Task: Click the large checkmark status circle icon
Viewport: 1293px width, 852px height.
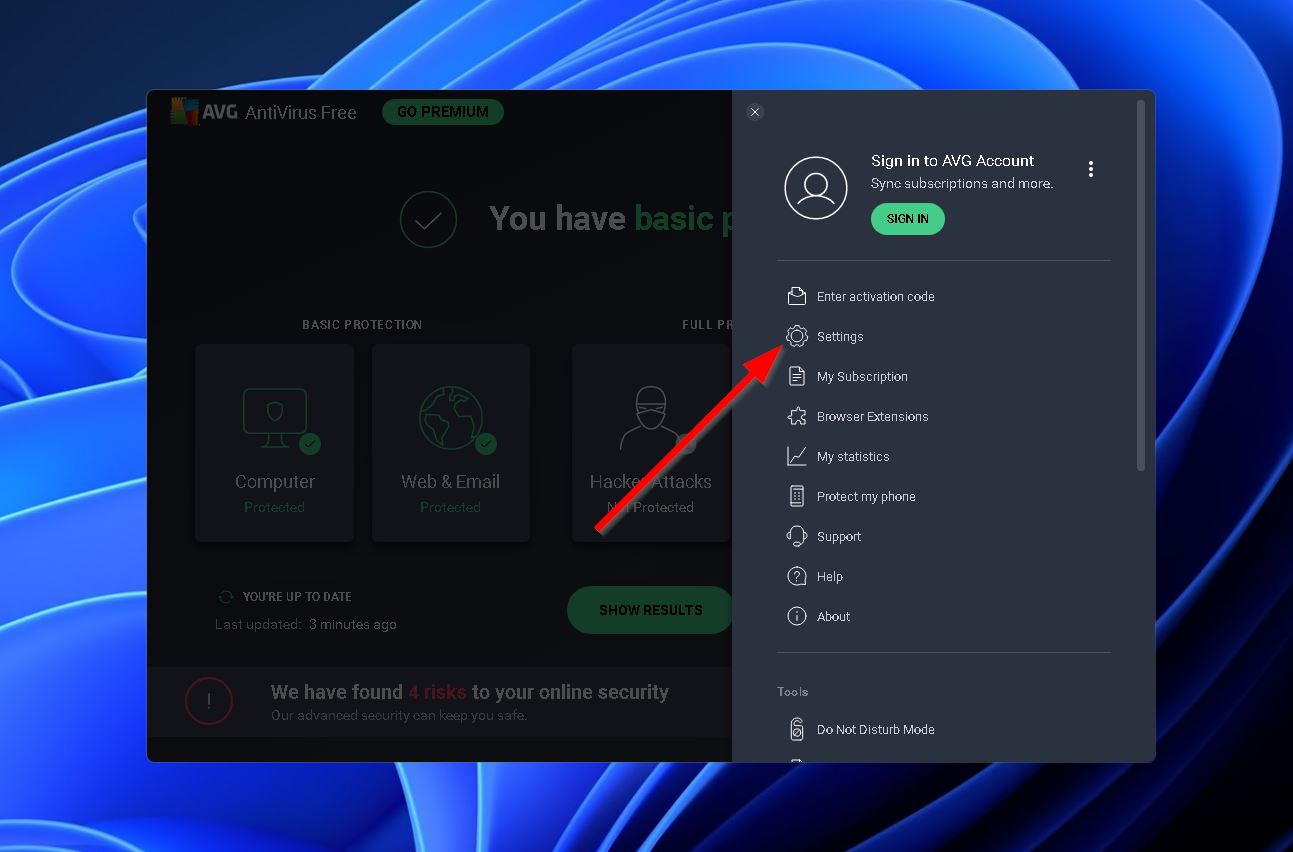Action: [428, 219]
